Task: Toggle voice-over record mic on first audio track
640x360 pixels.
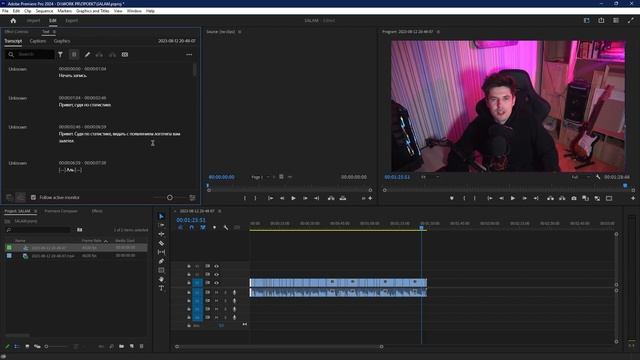Action: coord(234,292)
